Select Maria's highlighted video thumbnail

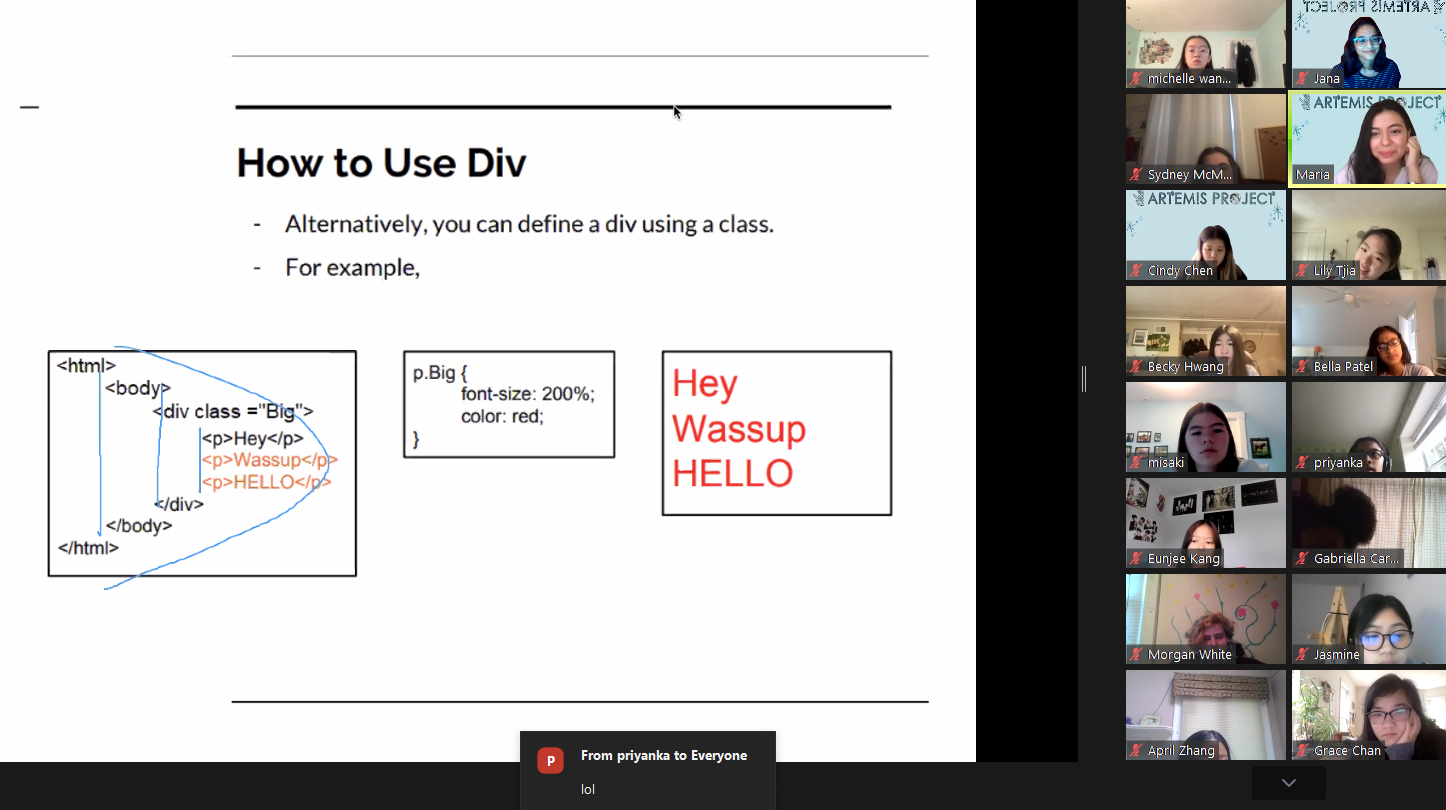click(1369, 139)
